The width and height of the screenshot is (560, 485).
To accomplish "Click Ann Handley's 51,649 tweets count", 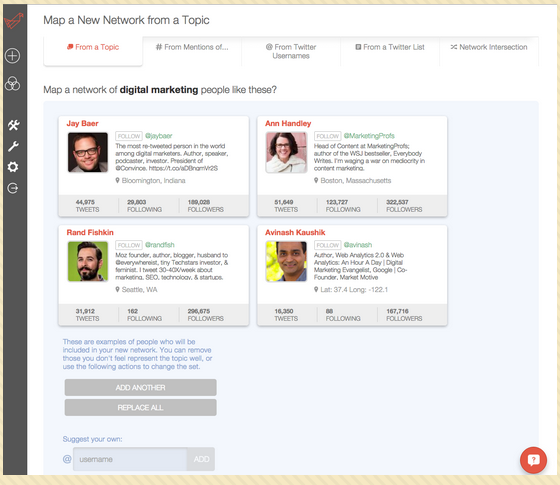I will [284, 202].
